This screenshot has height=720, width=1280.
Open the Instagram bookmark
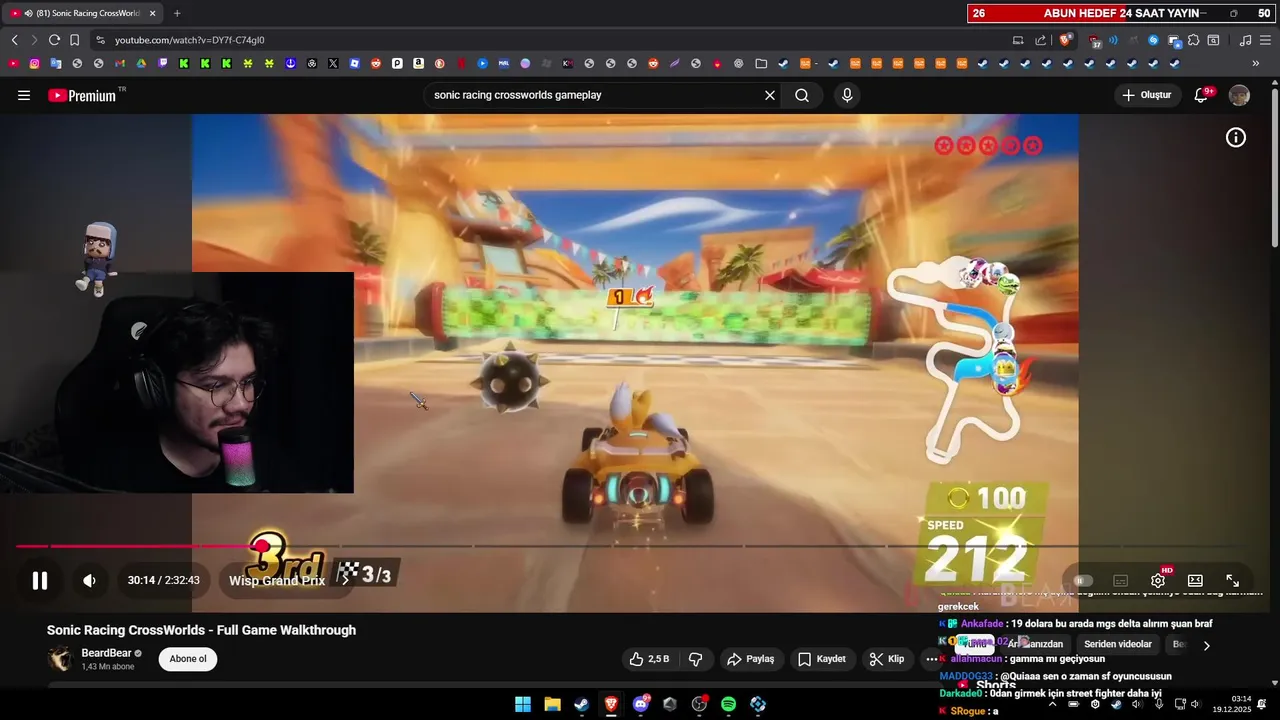pyautogui.click(x=34, y=63)
